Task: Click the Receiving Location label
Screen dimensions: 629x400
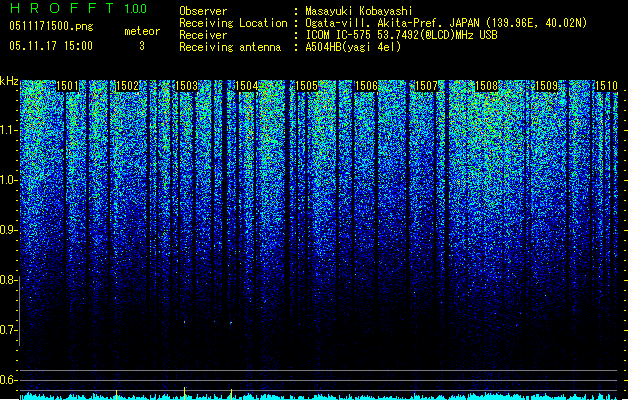Action: coord(233,23)
